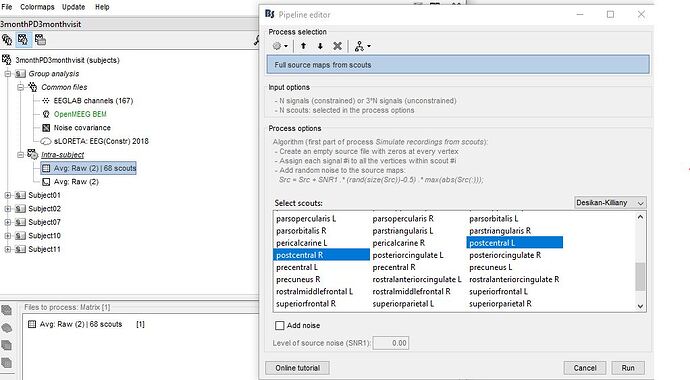Image resolution: width=690 pixels, height=380 pixels.
Task: Select scout posteriorcingulate R
Action: click(x=505, y=255)
